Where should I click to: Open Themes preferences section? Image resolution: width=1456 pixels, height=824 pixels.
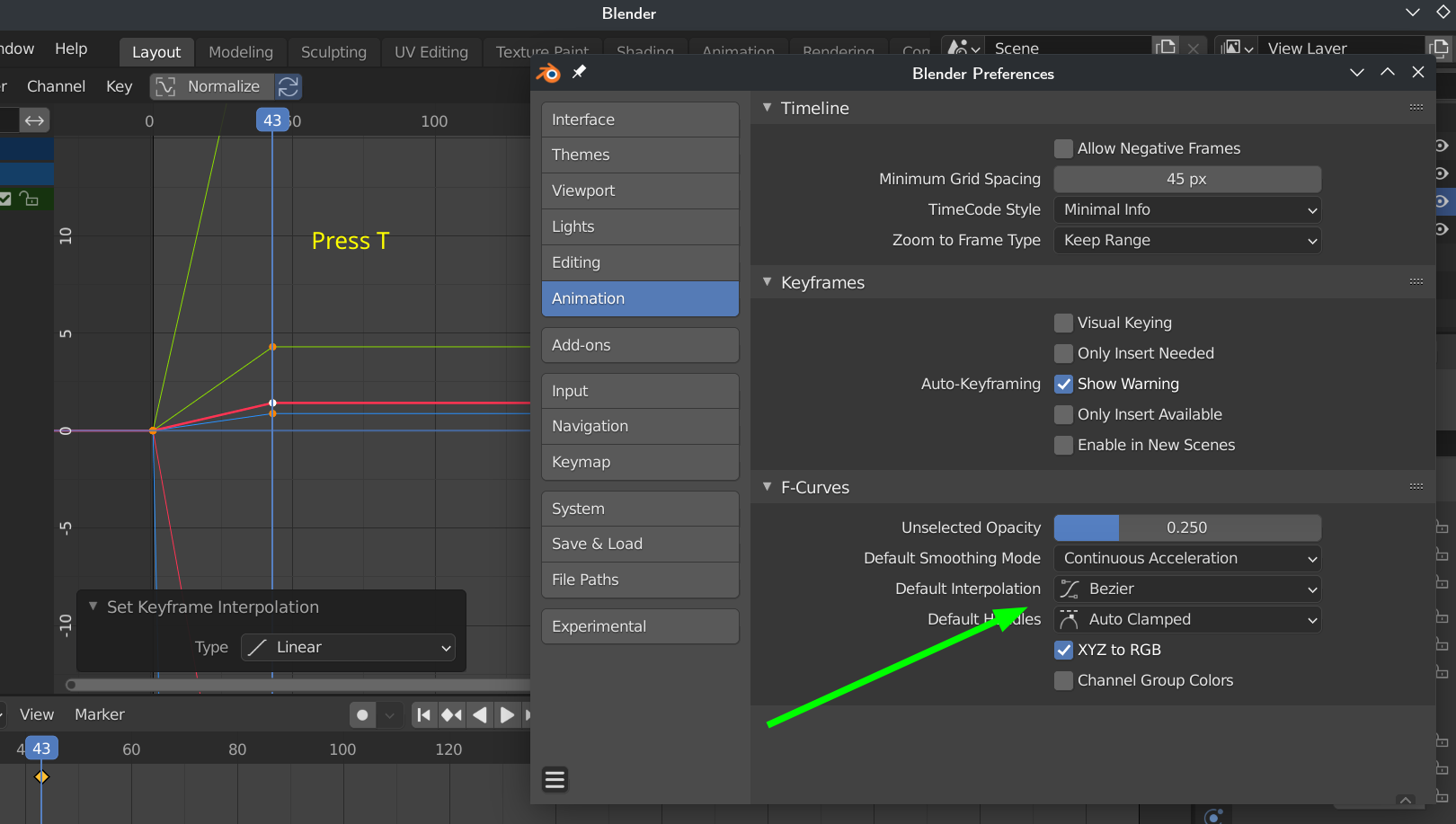coord(640,155)
